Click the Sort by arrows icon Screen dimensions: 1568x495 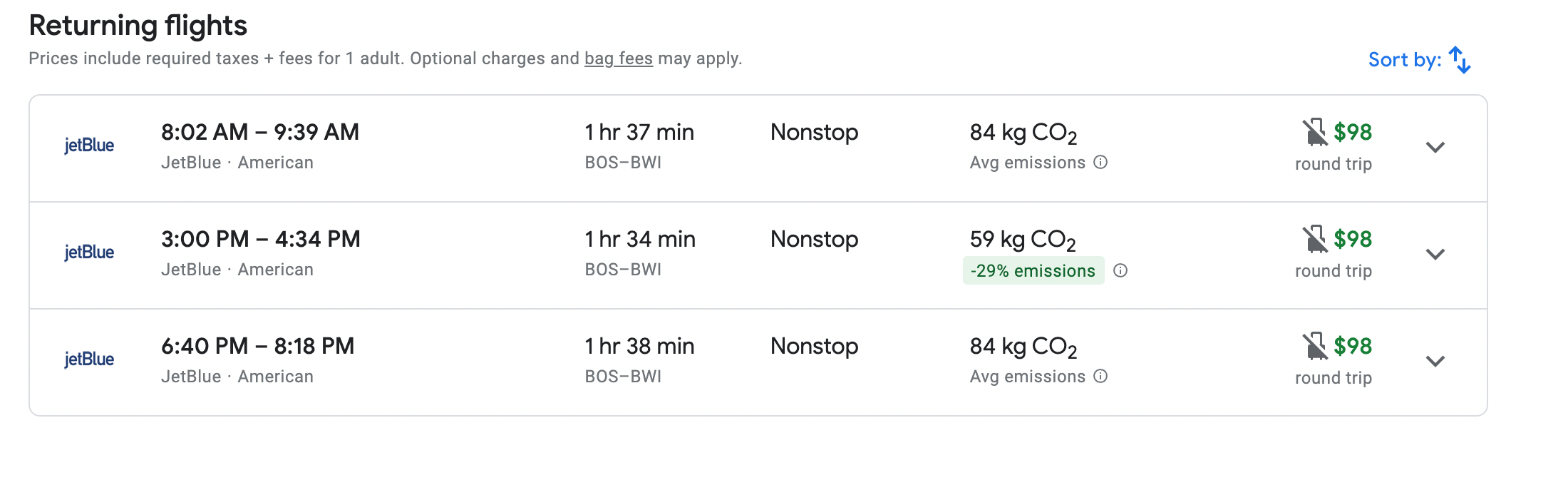(1460, 60)
